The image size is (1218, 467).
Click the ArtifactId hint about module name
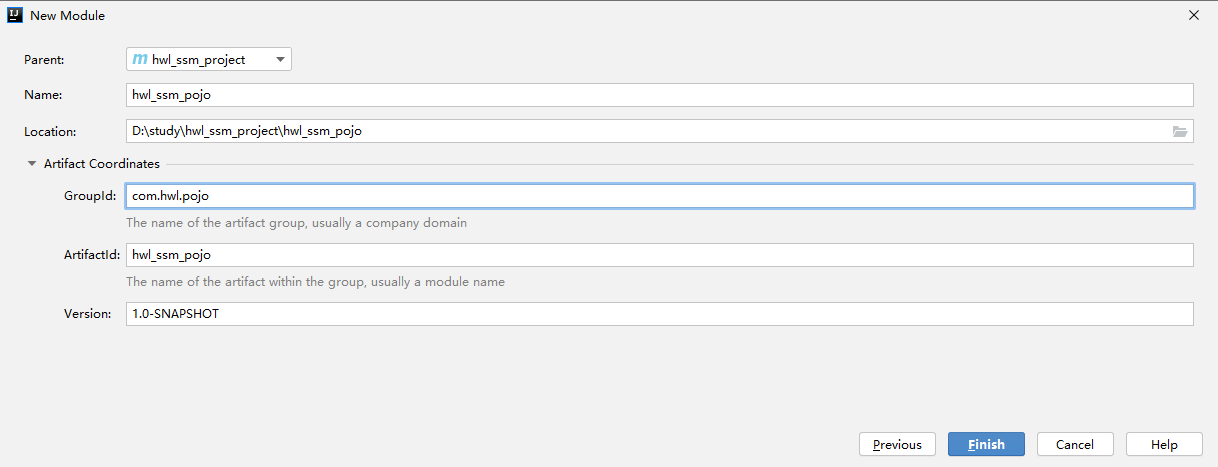pos(315,282)
